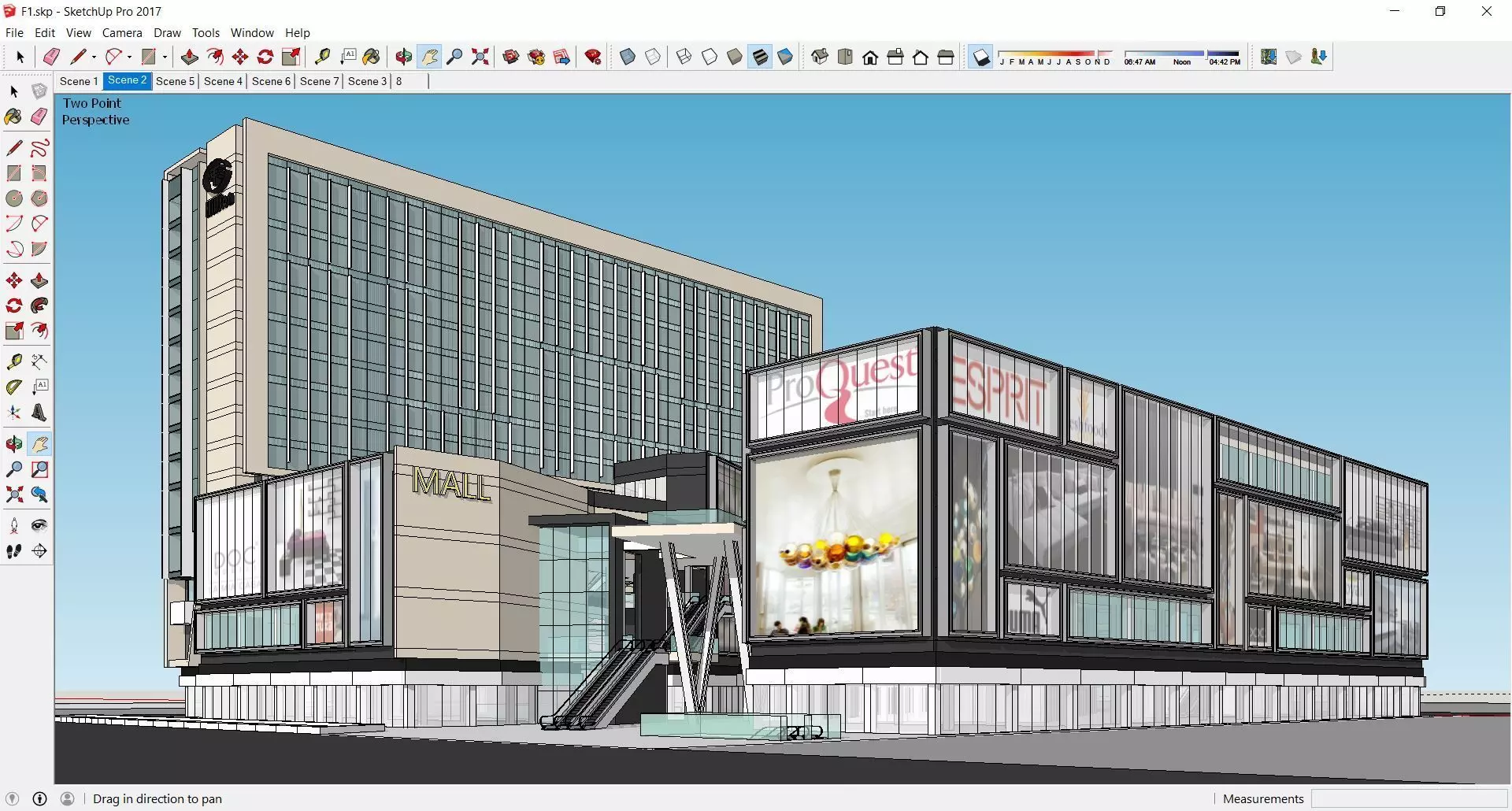The height and width of the screenshot is (811, 1512).
Task: Enable Shaded face style
Action: pyautogui.click(x=734, y=57)
